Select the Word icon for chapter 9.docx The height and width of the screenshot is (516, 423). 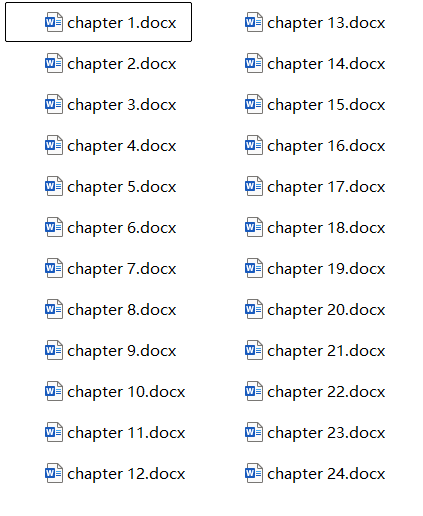coord(54,350)
